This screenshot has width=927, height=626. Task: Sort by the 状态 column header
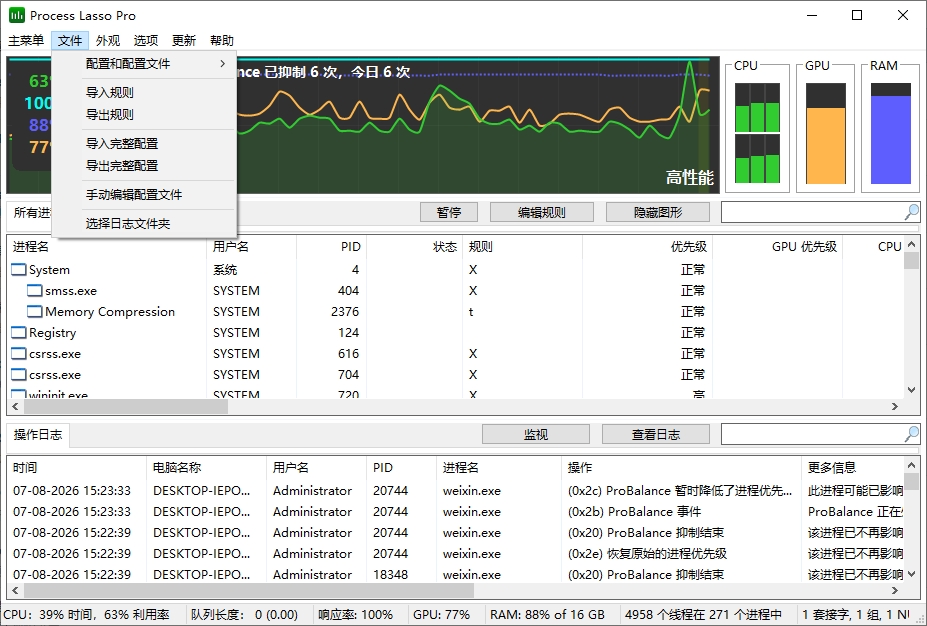(414, 246)
